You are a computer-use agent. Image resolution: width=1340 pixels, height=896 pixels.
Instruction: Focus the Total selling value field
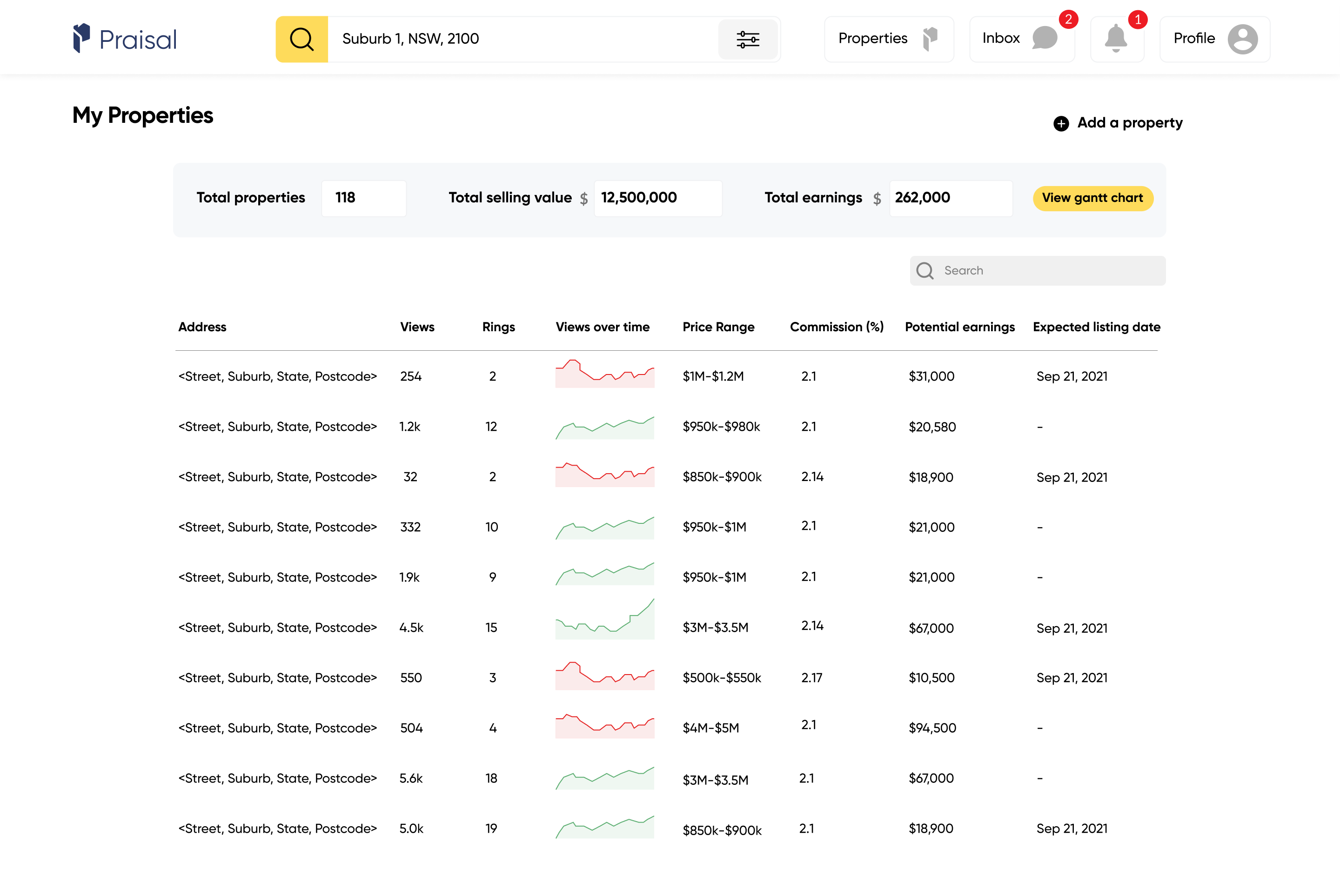[x=658, y=198]
